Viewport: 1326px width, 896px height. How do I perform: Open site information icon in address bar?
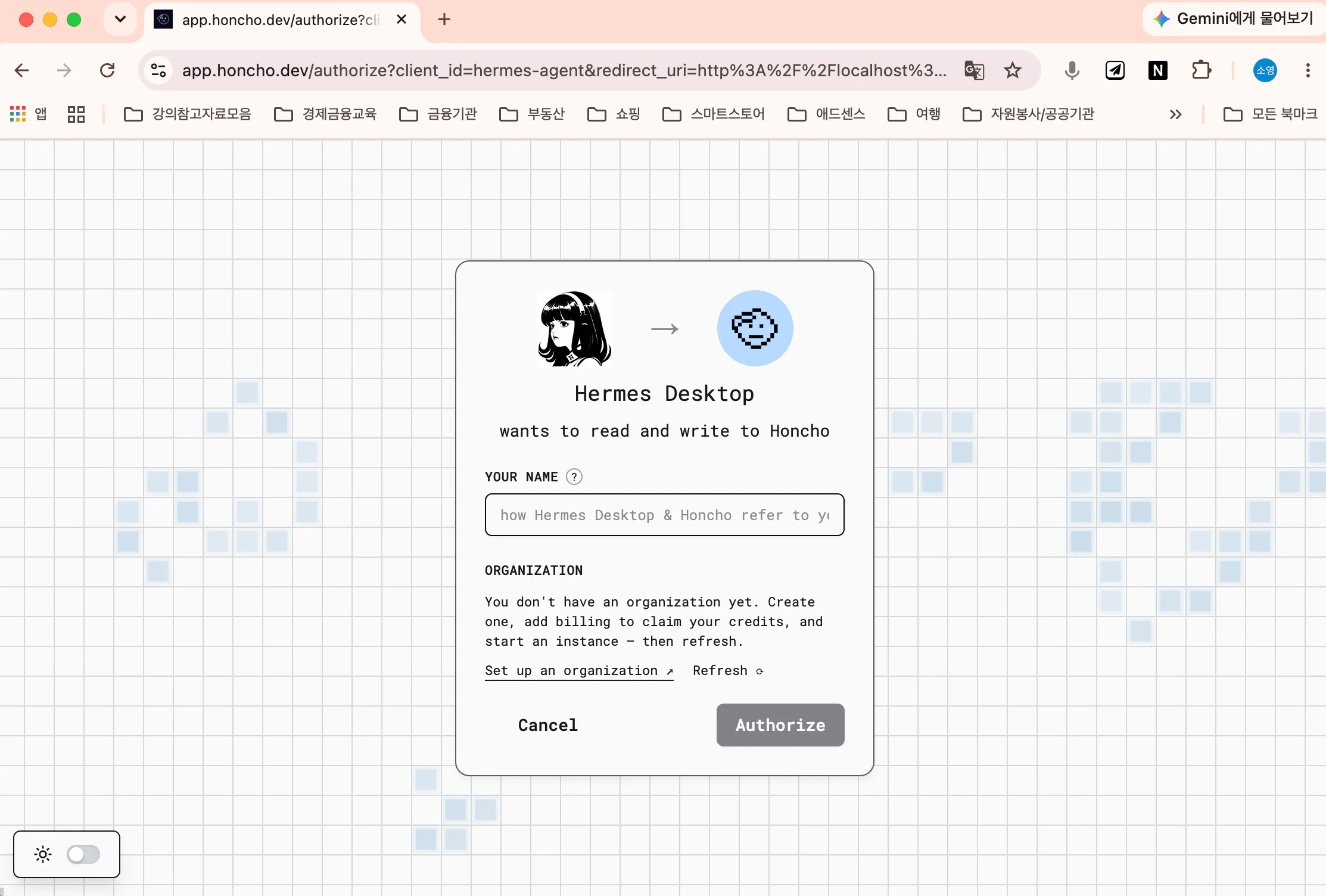[158, 70]
